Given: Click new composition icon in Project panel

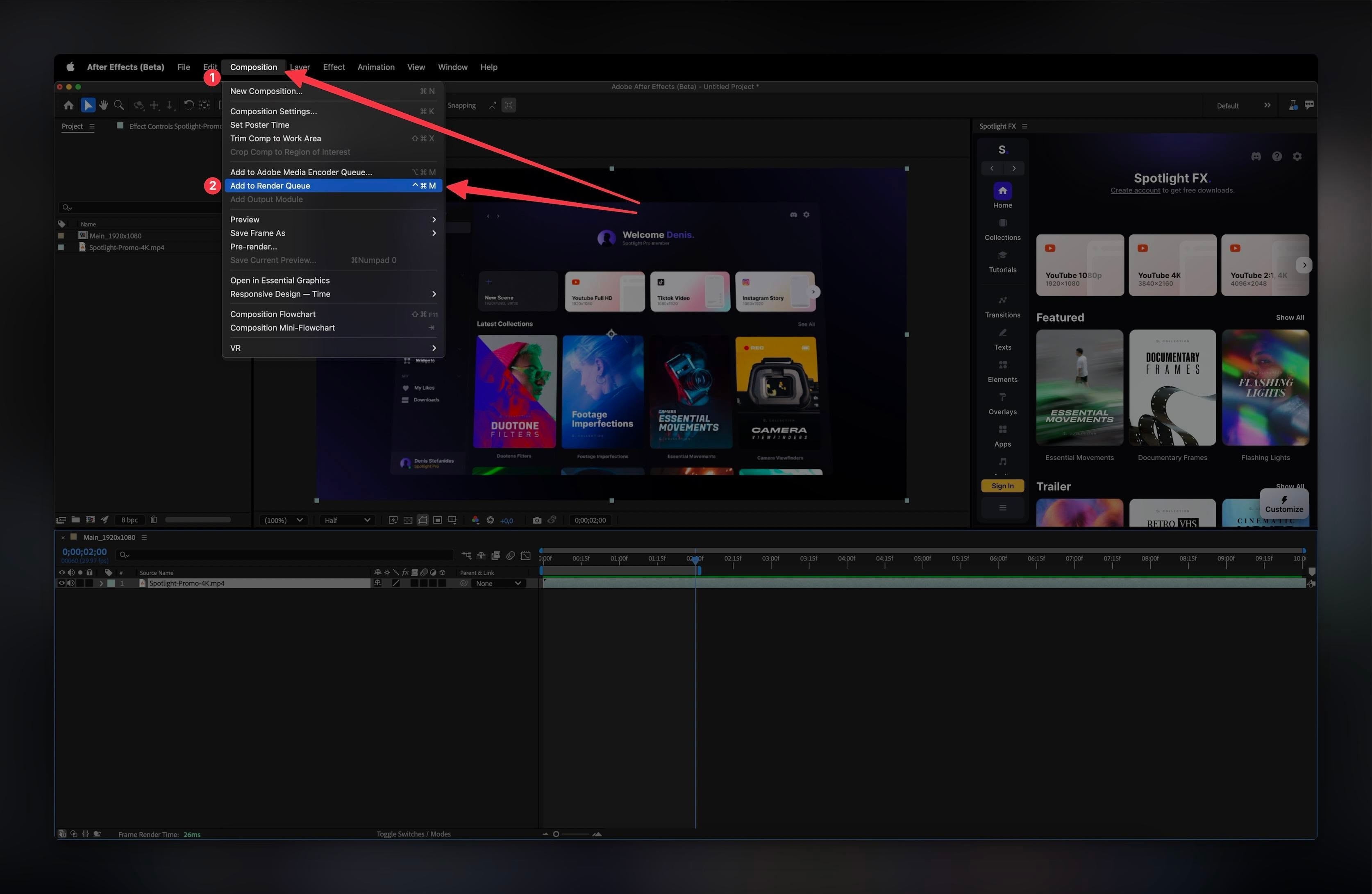Looking at the screenshot, I should [x=90, y=520].
